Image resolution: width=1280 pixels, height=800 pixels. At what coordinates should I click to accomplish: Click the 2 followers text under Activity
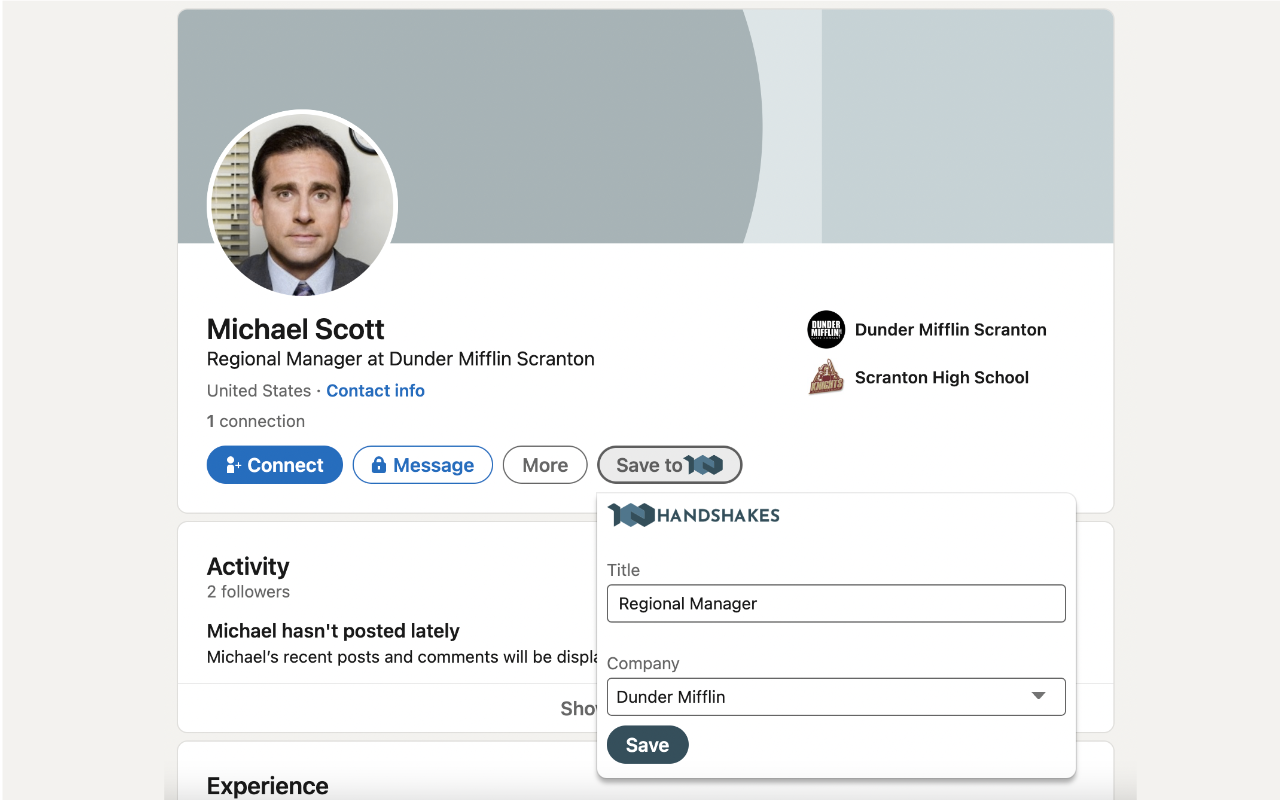(248, 592)
